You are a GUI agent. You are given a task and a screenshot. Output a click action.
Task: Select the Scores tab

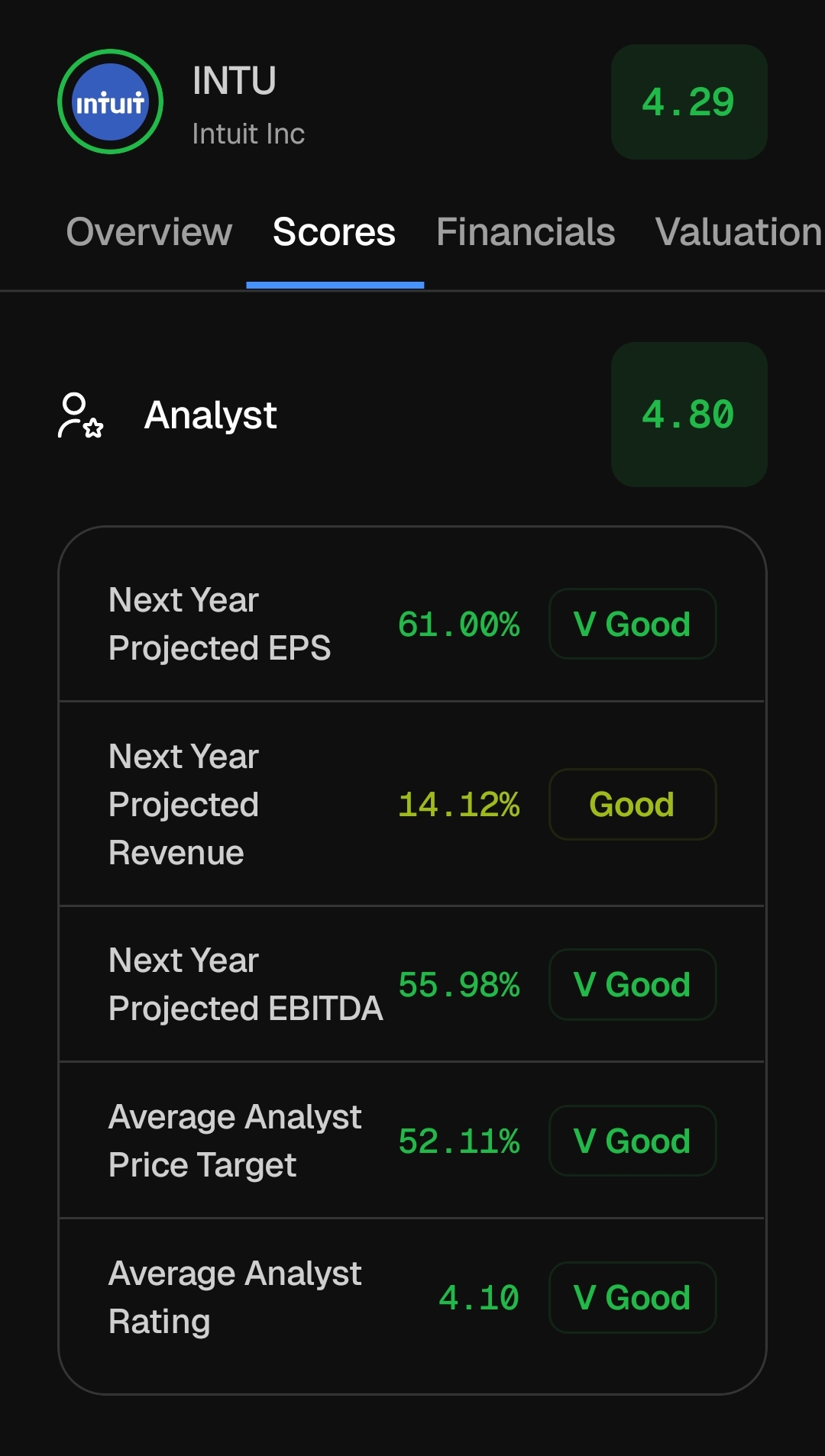[335, 232]
